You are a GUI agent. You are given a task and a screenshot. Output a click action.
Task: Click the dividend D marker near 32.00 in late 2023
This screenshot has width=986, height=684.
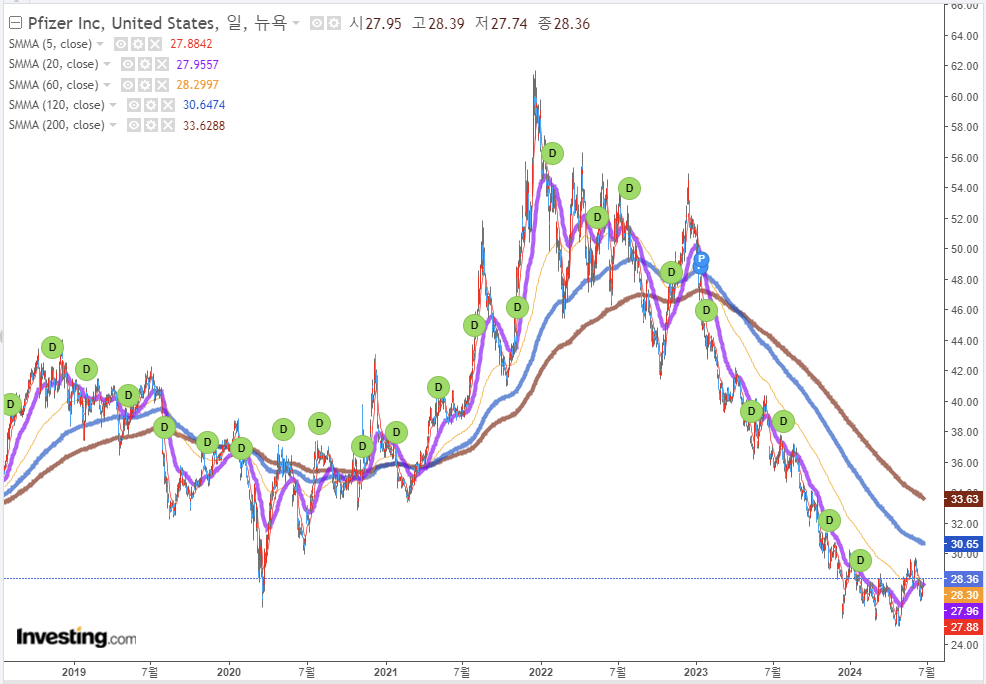click(x=829, y=521)
